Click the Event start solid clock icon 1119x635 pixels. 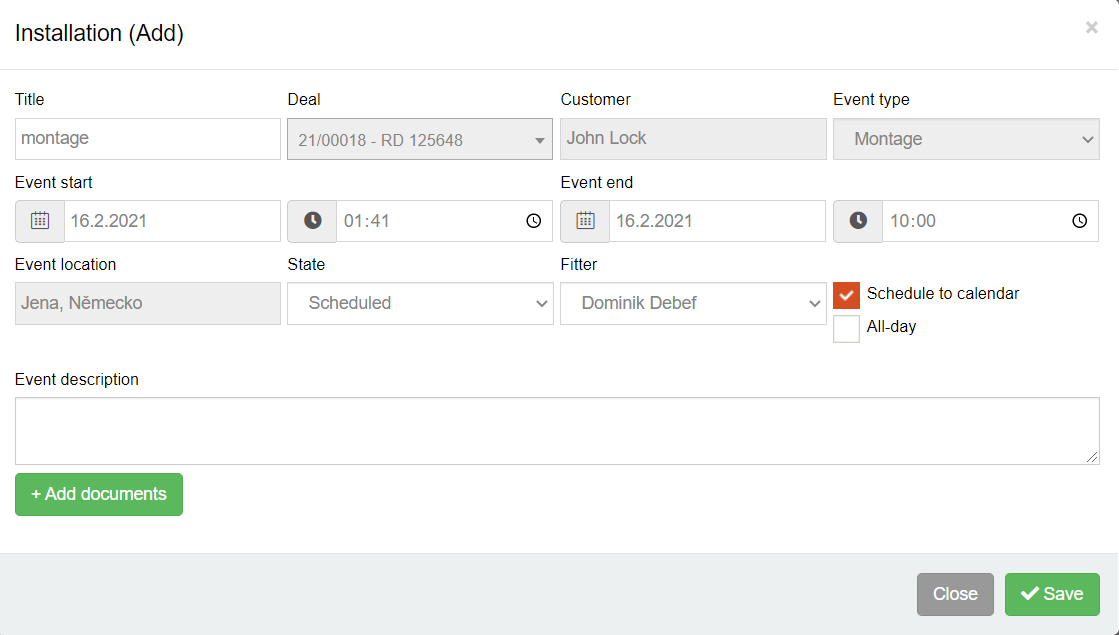click(x=313, y=221)
